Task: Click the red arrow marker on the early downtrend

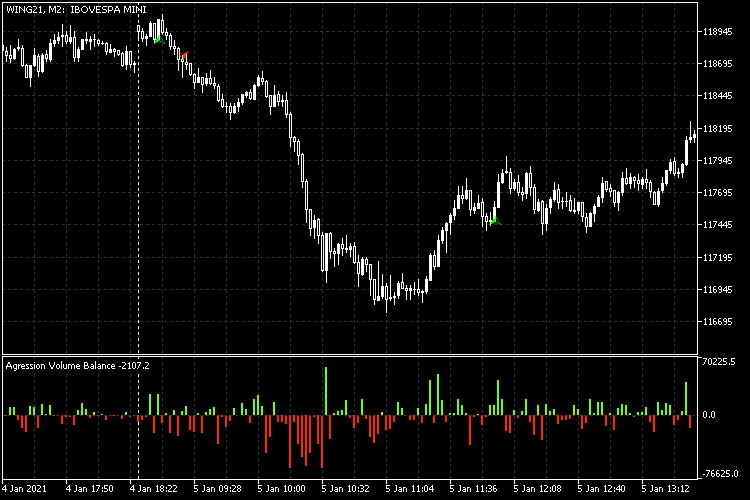Action: (x=185, y=55)
